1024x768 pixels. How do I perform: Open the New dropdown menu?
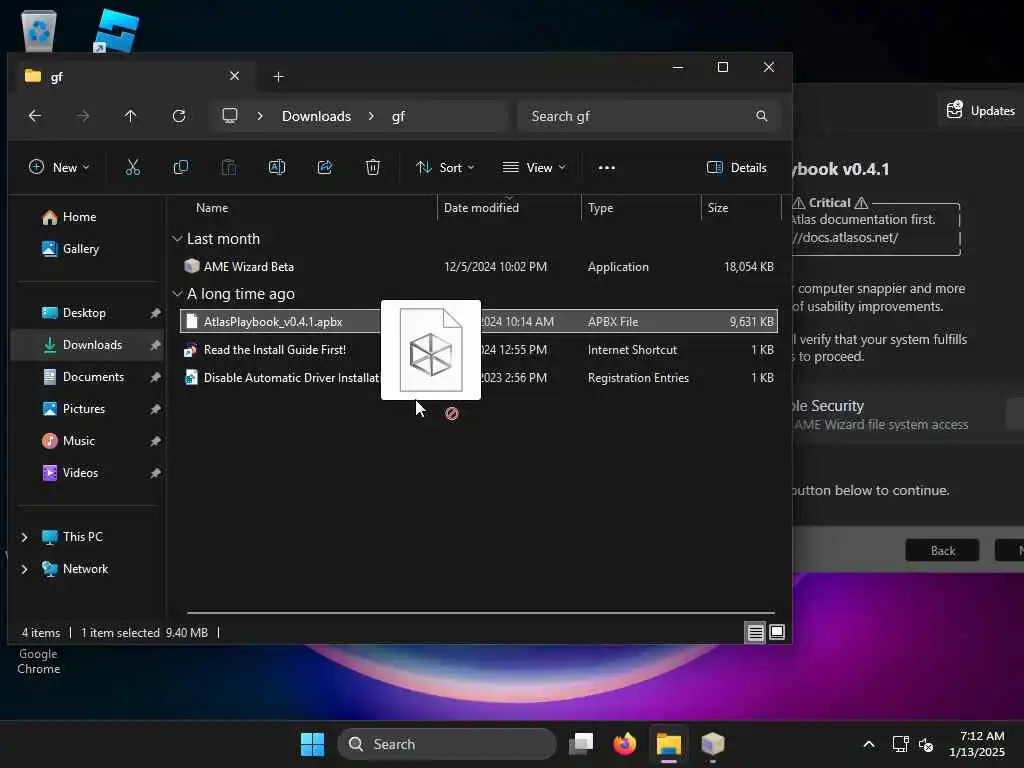coord(59,168)
